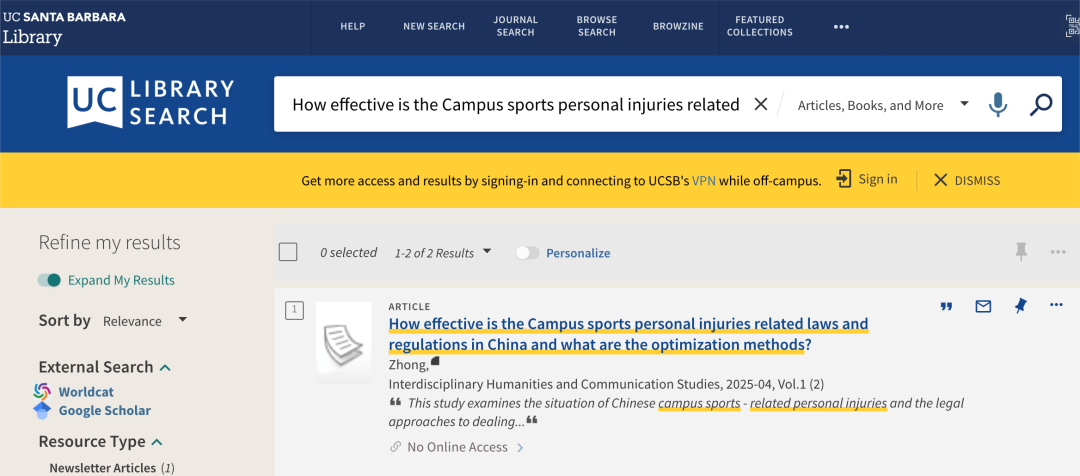The height and width of the screenshot is (476, 1080).
Task: Open the Google Scholar external search link
Action: (105, 411)
